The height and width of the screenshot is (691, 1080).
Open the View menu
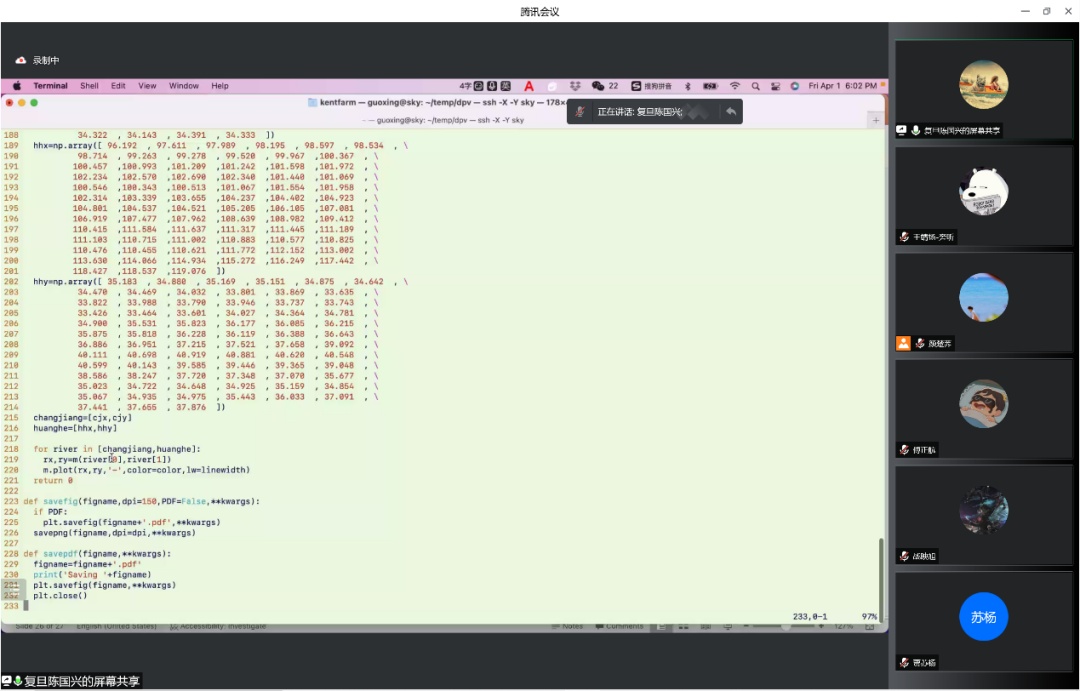tap(147, 86)
